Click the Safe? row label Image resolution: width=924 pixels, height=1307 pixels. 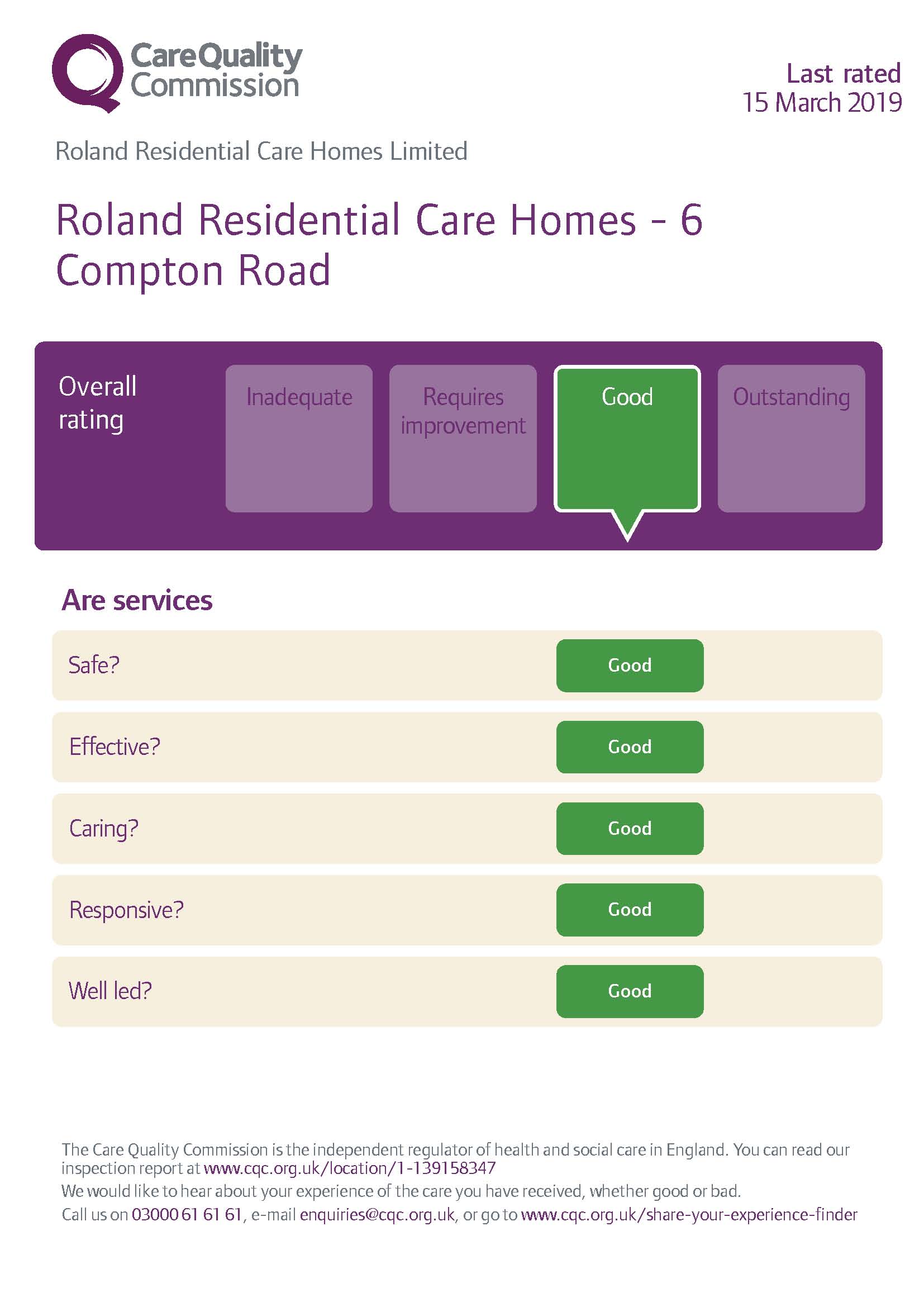pyautogui.click(x=94, y=665)
